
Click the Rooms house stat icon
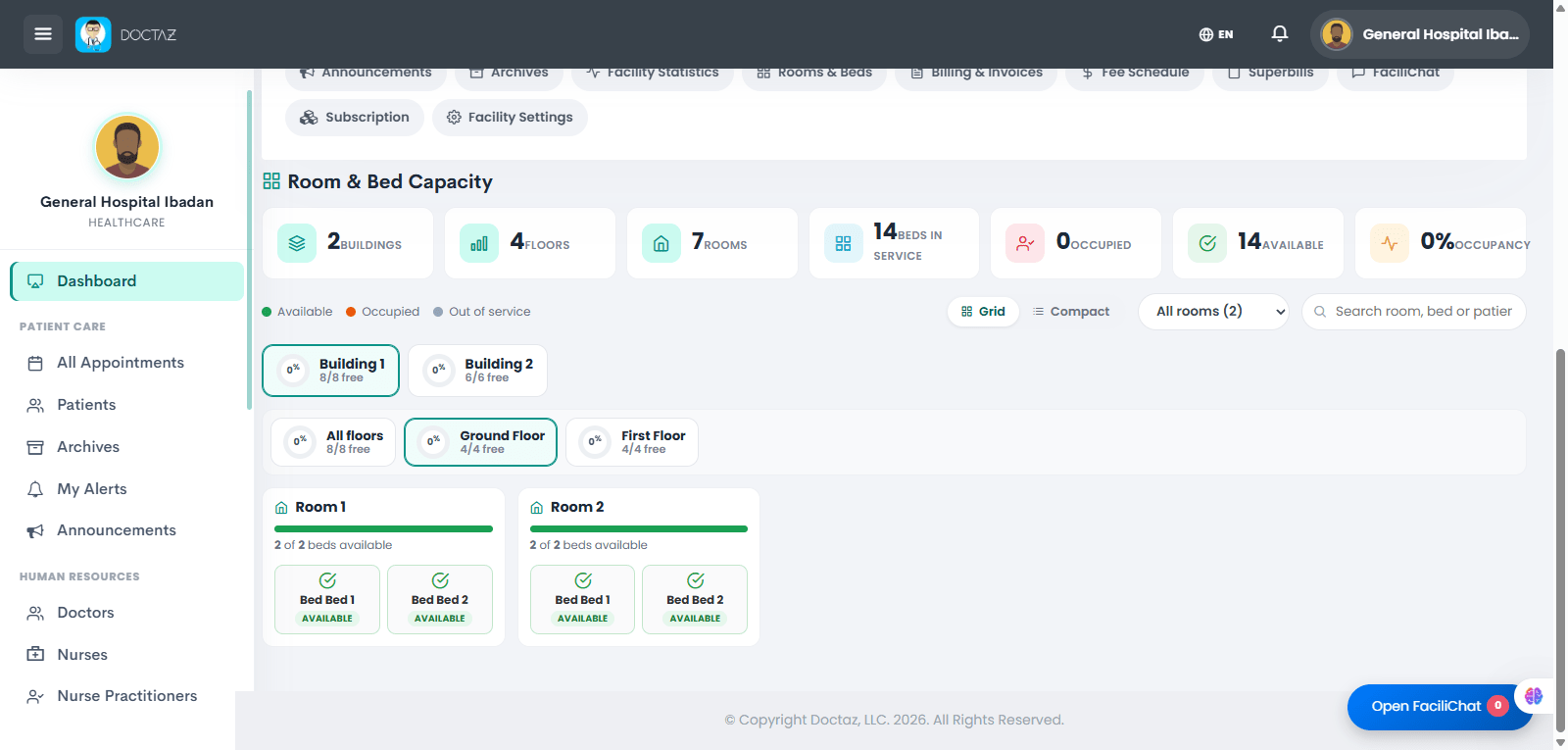[x=661, y=243]
